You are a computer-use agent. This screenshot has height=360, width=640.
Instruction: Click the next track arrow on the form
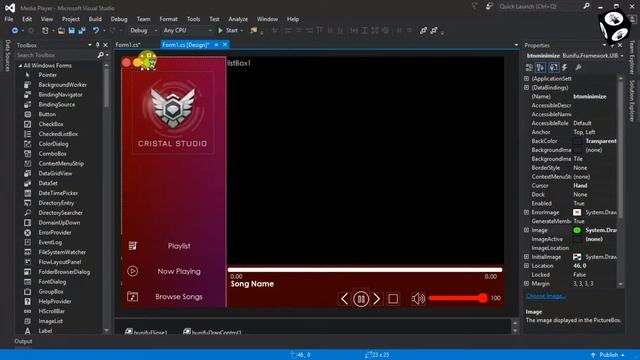pyautogui.click(x=377, y=299)
